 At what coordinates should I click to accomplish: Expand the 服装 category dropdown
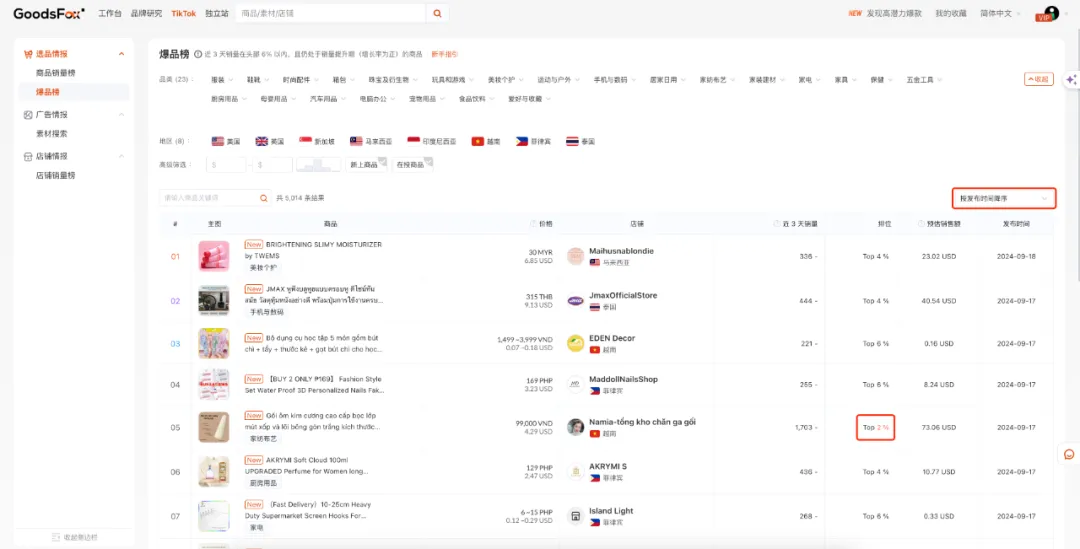click(222, 80)
